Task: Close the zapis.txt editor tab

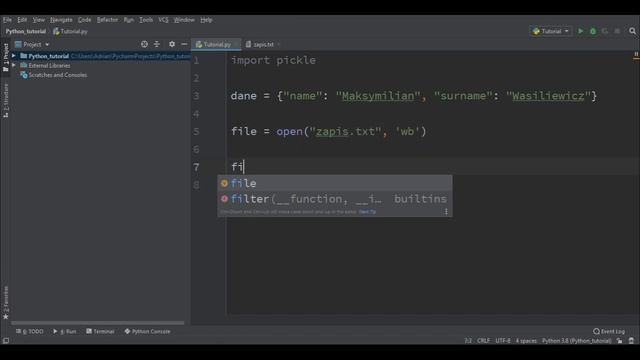Action: coord(279,44)
